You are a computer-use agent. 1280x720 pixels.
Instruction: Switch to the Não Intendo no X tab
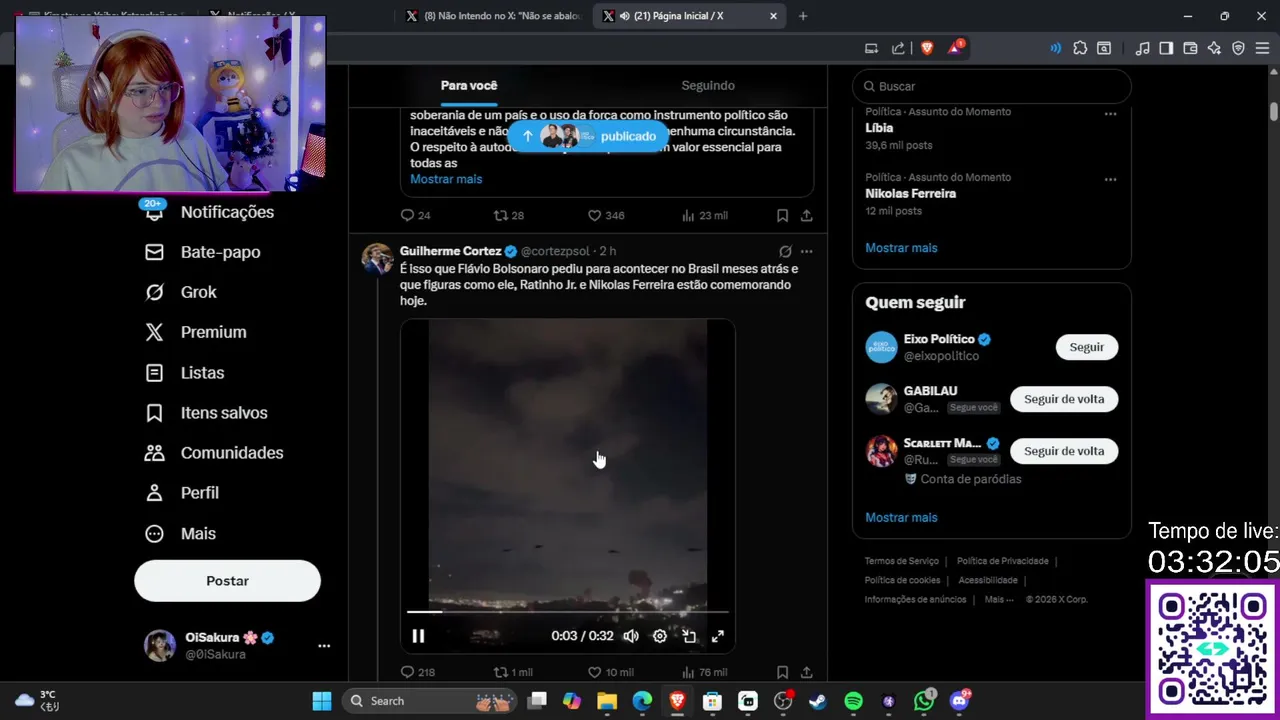click(x=494, y=16)
